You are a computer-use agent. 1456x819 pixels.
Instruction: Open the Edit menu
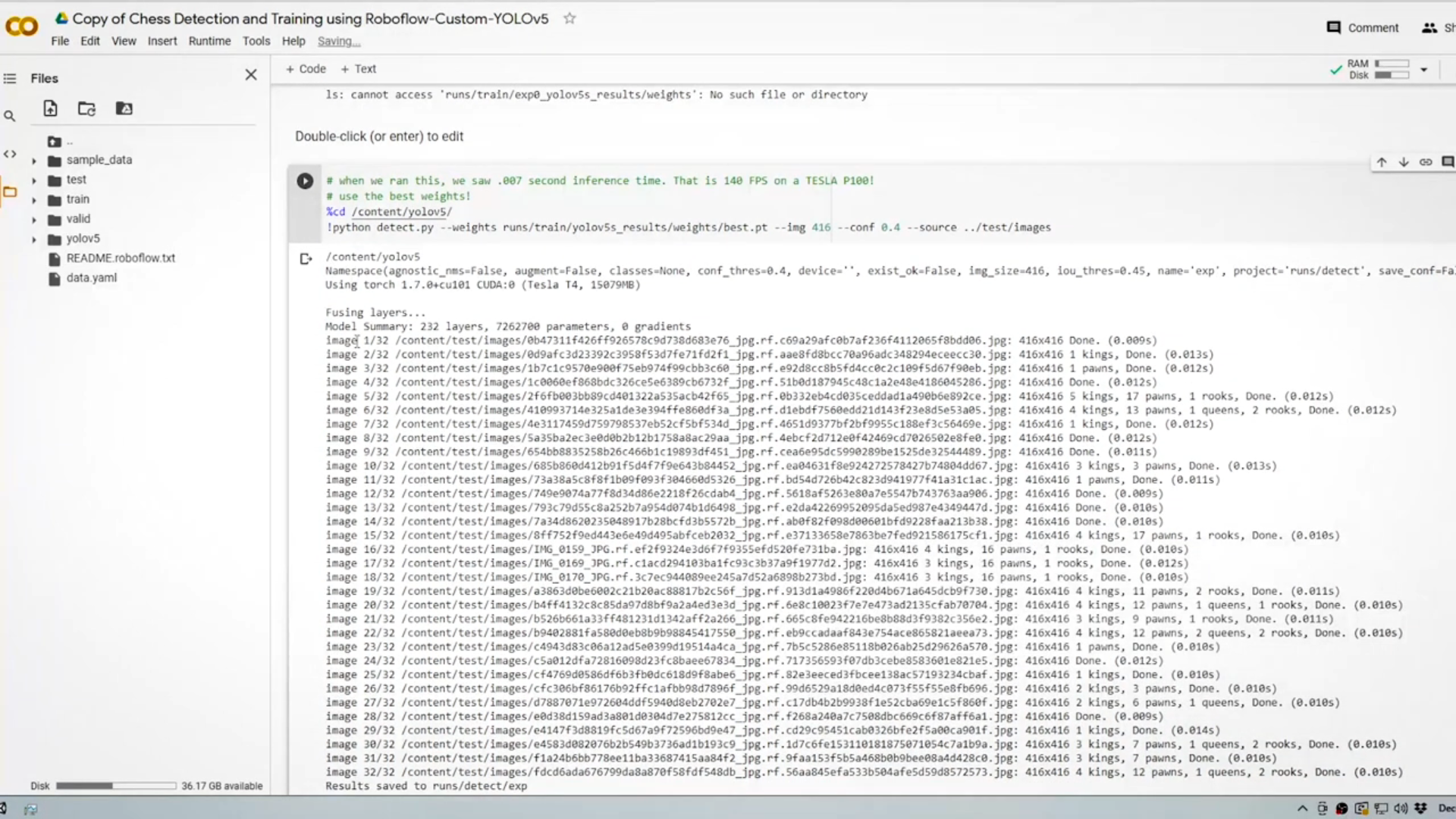point(90,41)
